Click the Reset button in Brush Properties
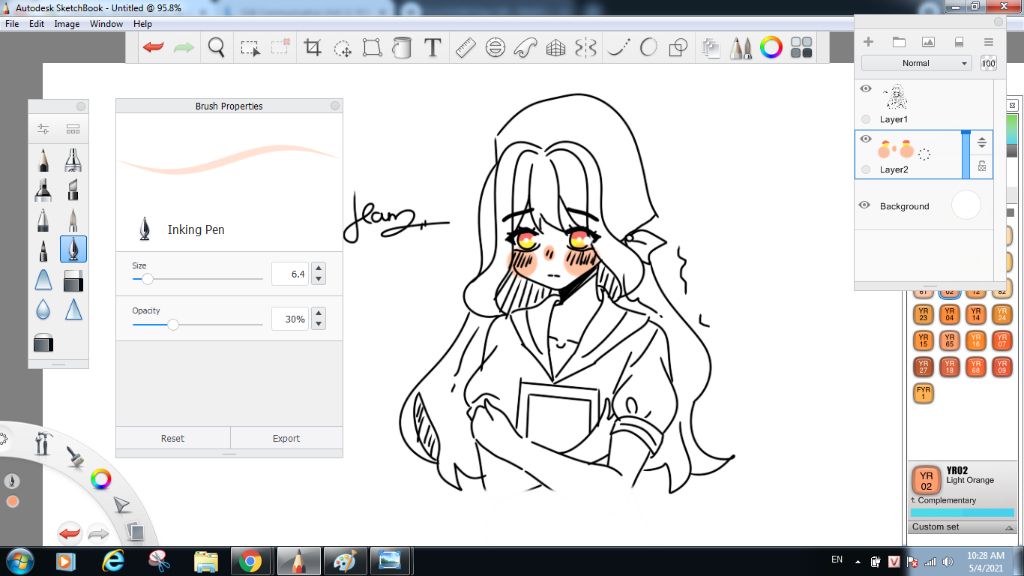 [x=173, y=438]
